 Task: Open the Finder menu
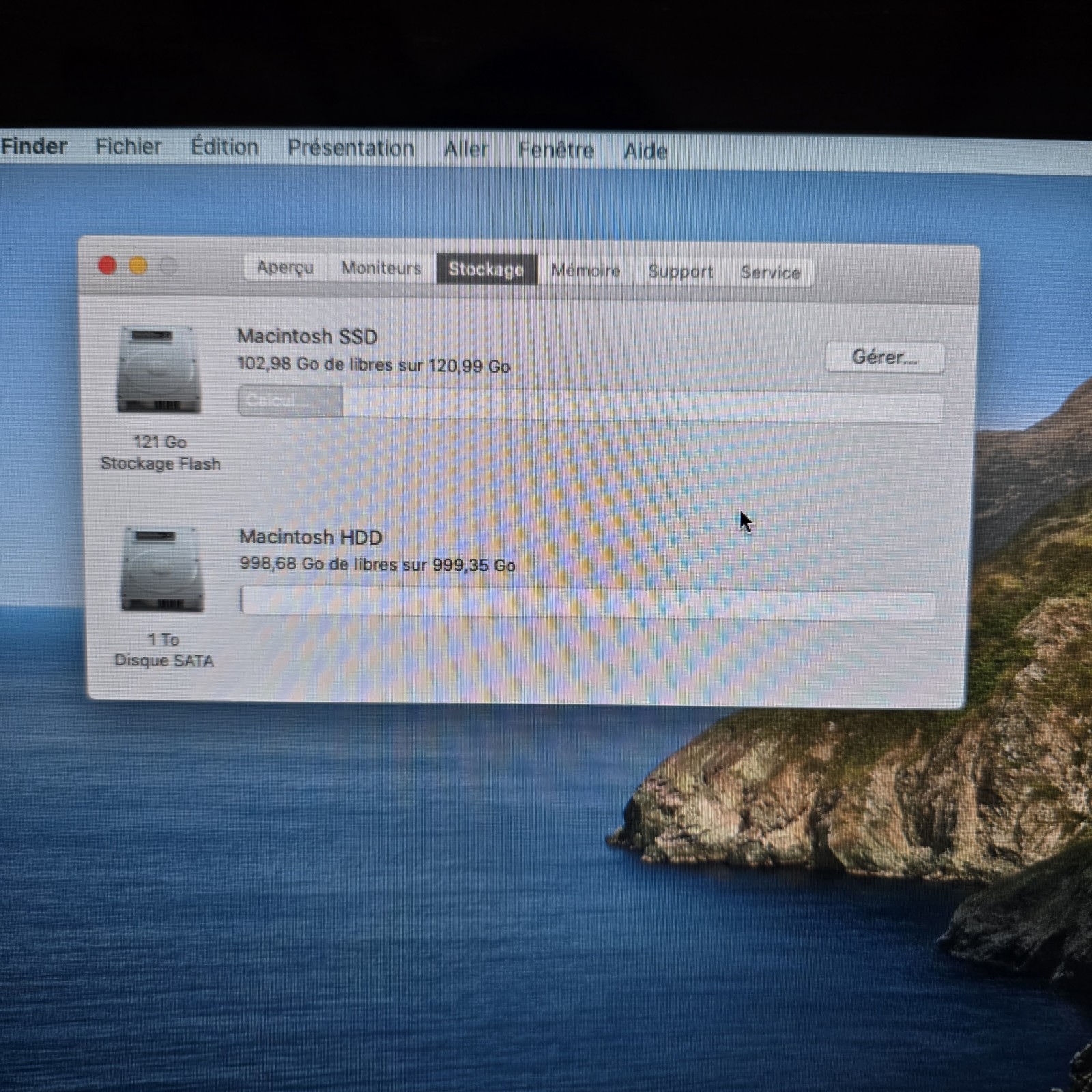(34, 146)
